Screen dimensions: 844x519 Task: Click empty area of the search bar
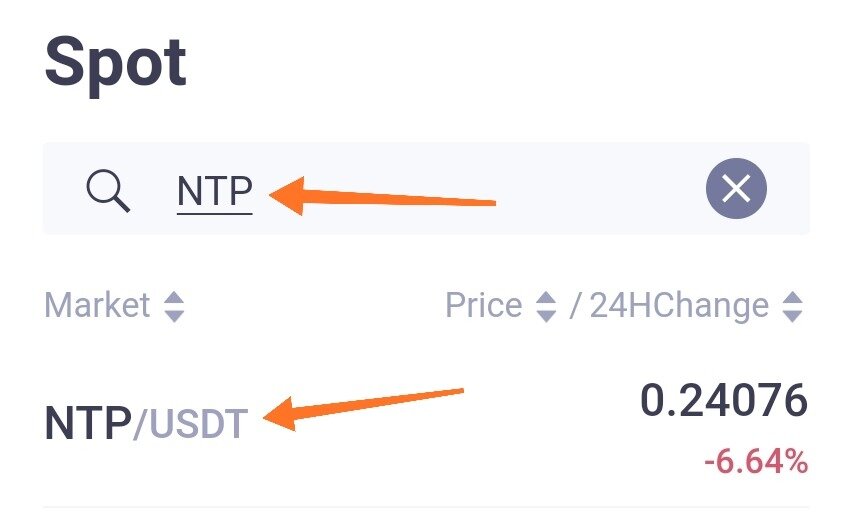(592, 188)
